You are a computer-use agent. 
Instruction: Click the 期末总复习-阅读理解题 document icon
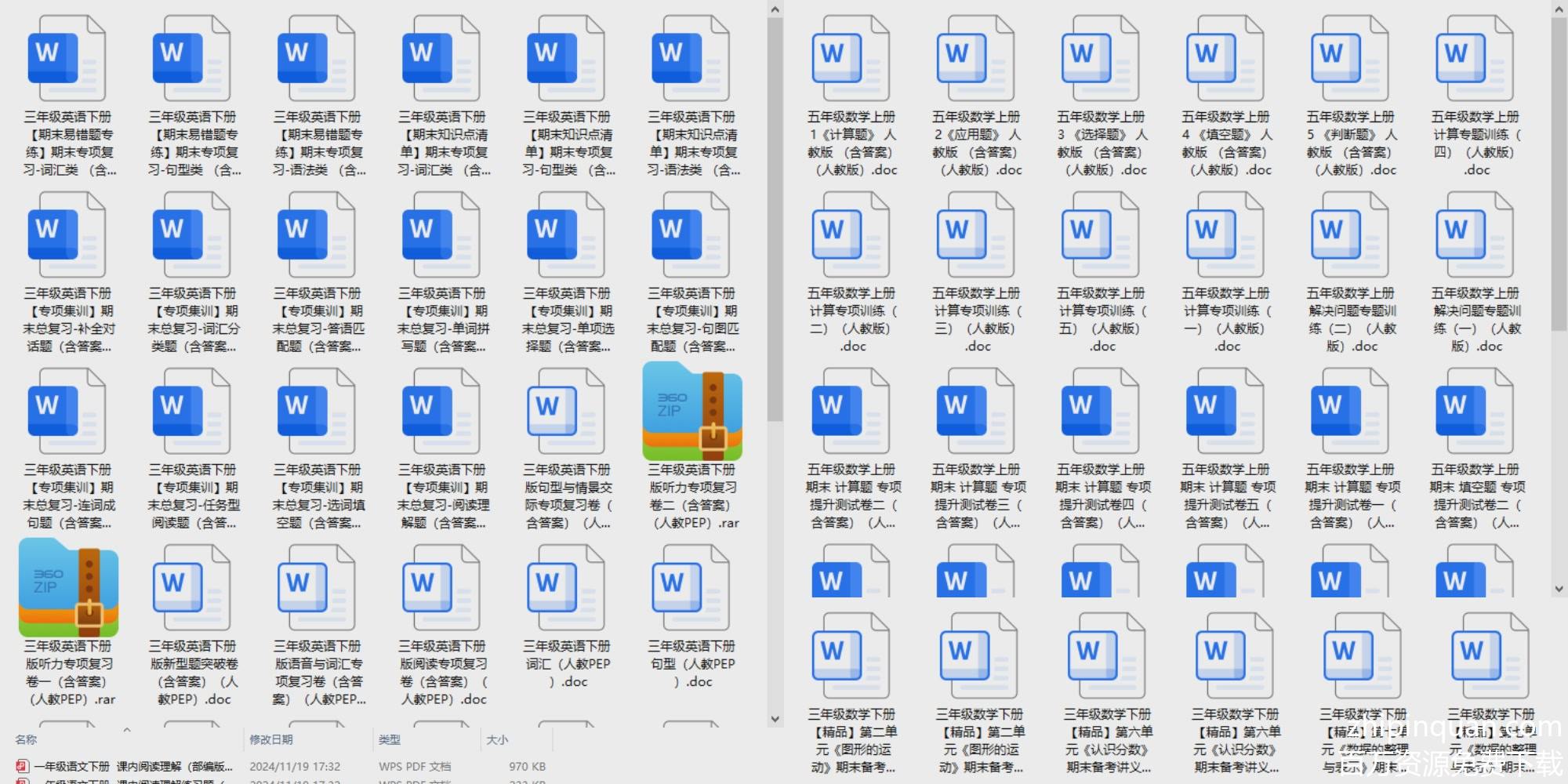442,412
